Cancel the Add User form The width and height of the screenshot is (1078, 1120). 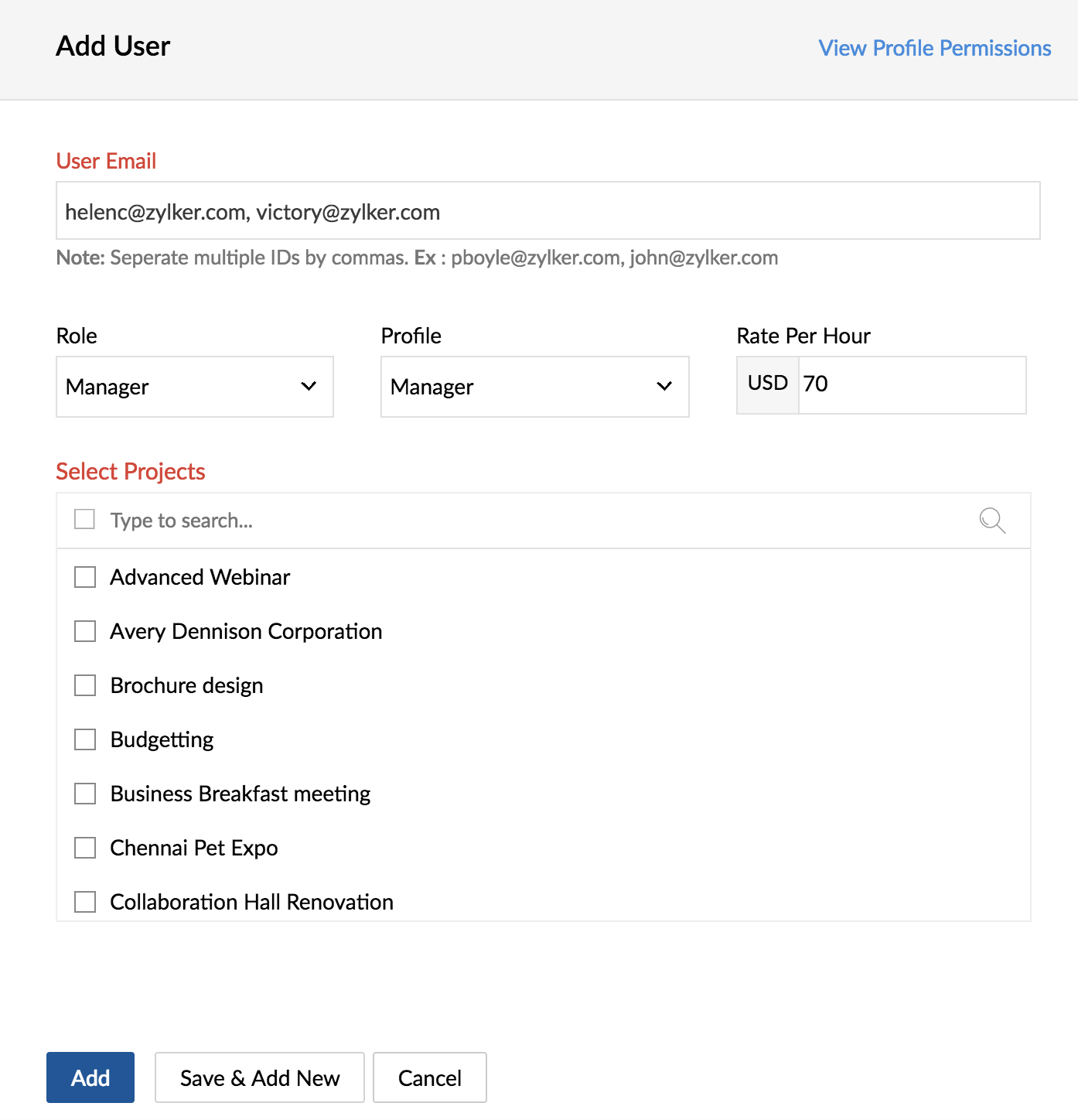click(430, 1077)
